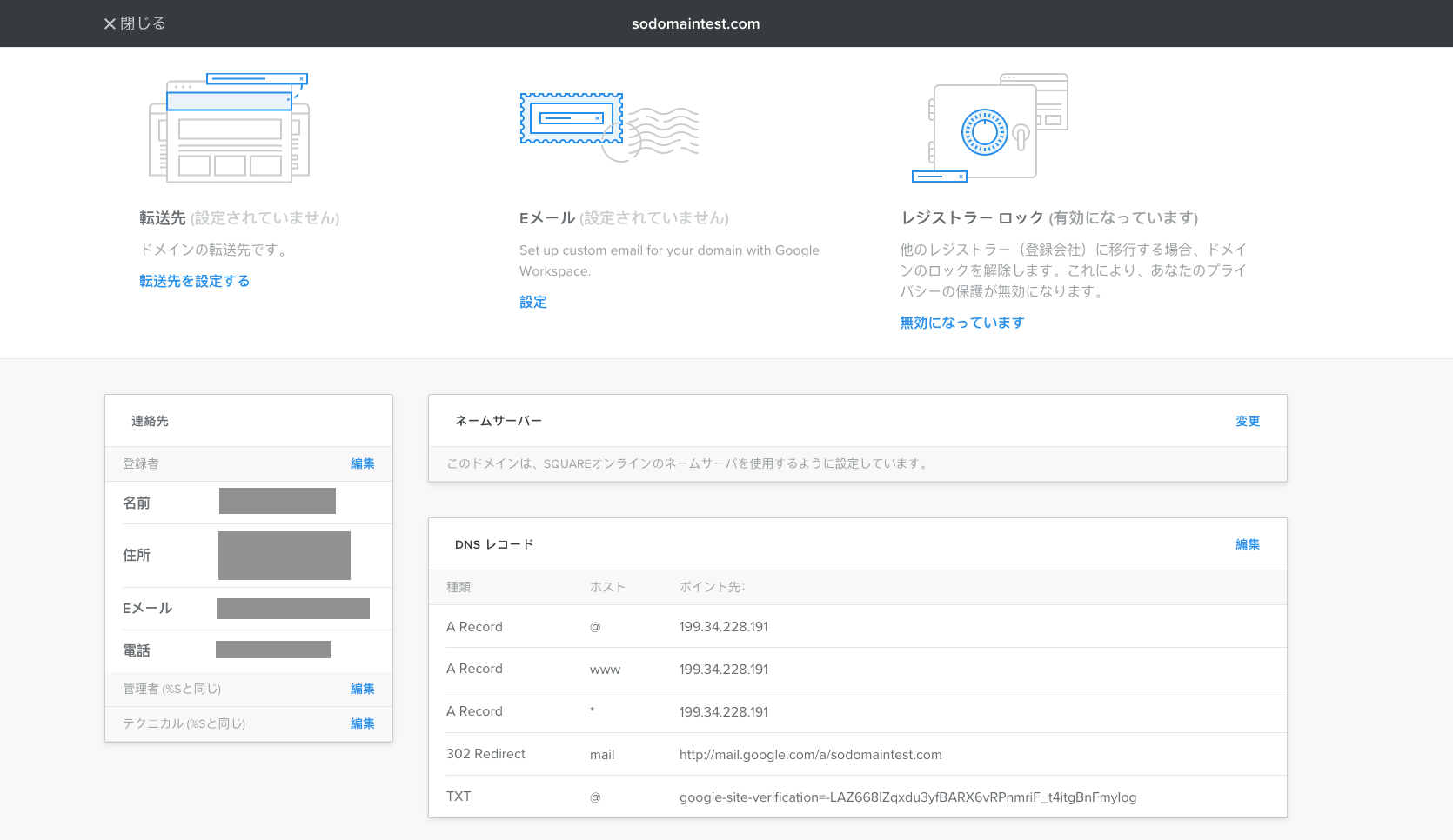This screenshot has width=1453, height=840.
Task: Click the redacted 名前 value
Action: (x=278, y=501)
